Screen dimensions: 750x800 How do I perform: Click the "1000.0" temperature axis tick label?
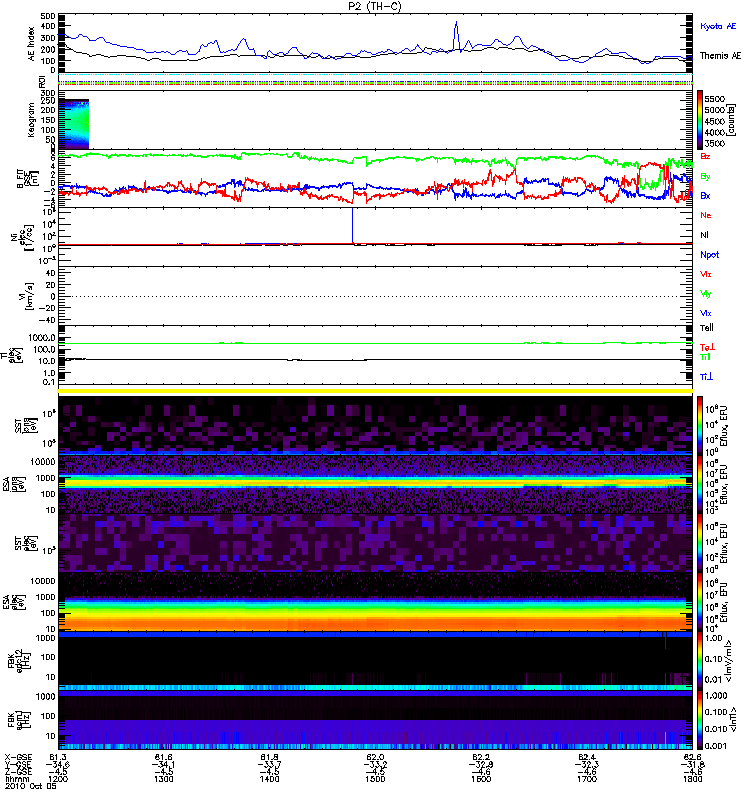pyautogui.click(x=42, y=338)
